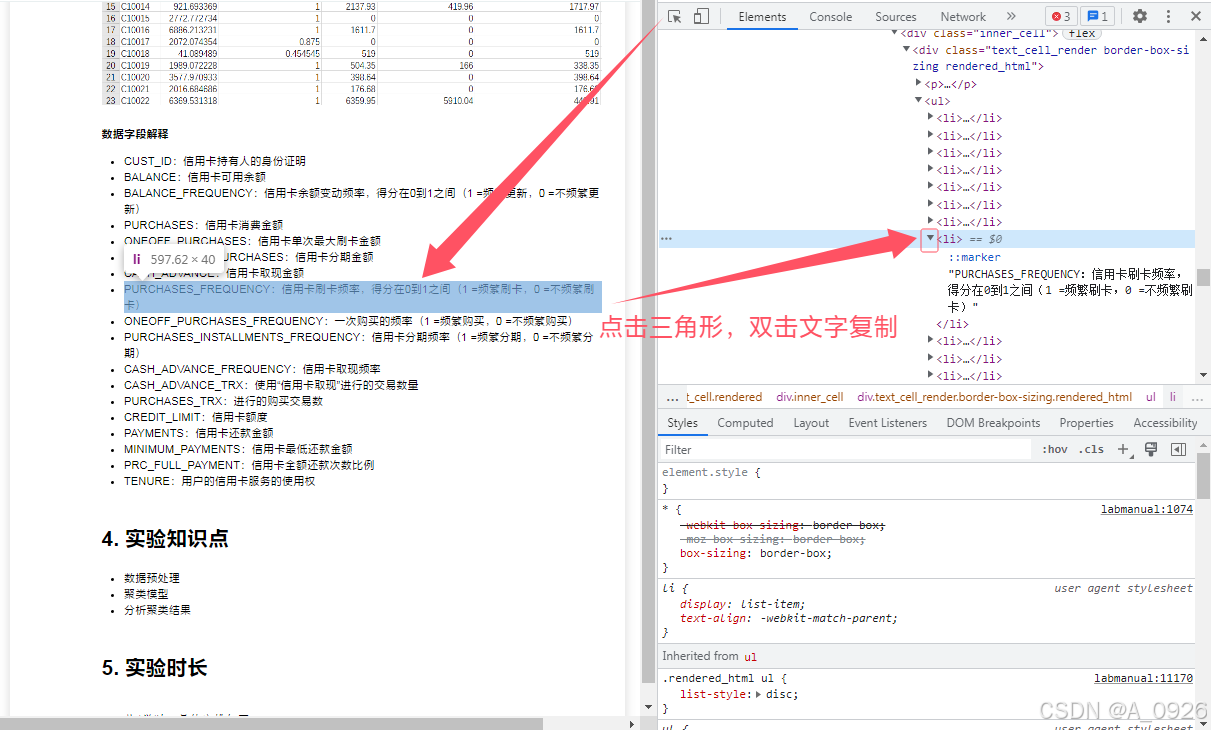The image size is (1211, 730).
Task: Click the flex badge on inner_cell div
Action: point(1081,33)
